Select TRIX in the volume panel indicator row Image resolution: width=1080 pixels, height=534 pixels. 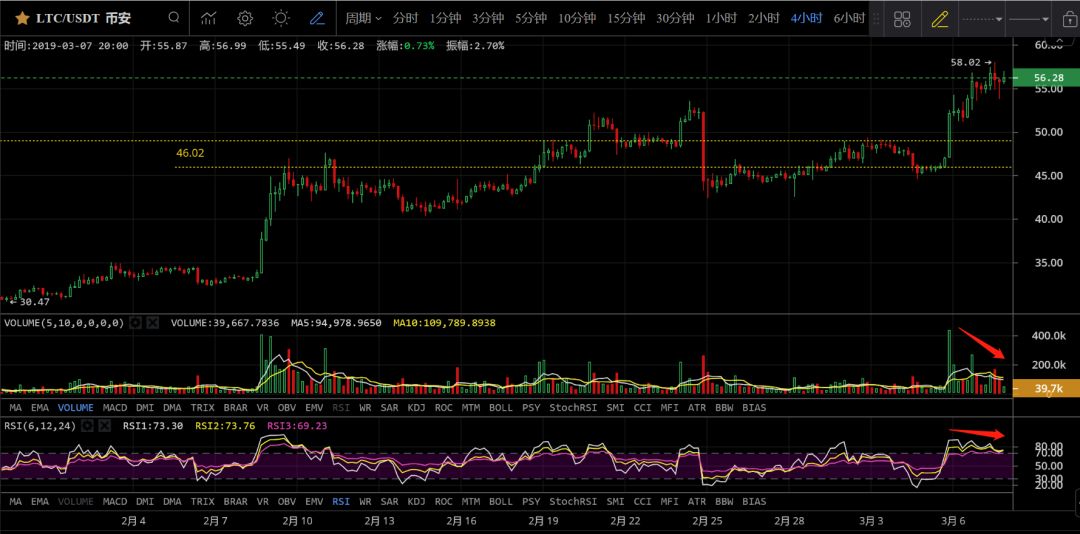coord(202,407)
